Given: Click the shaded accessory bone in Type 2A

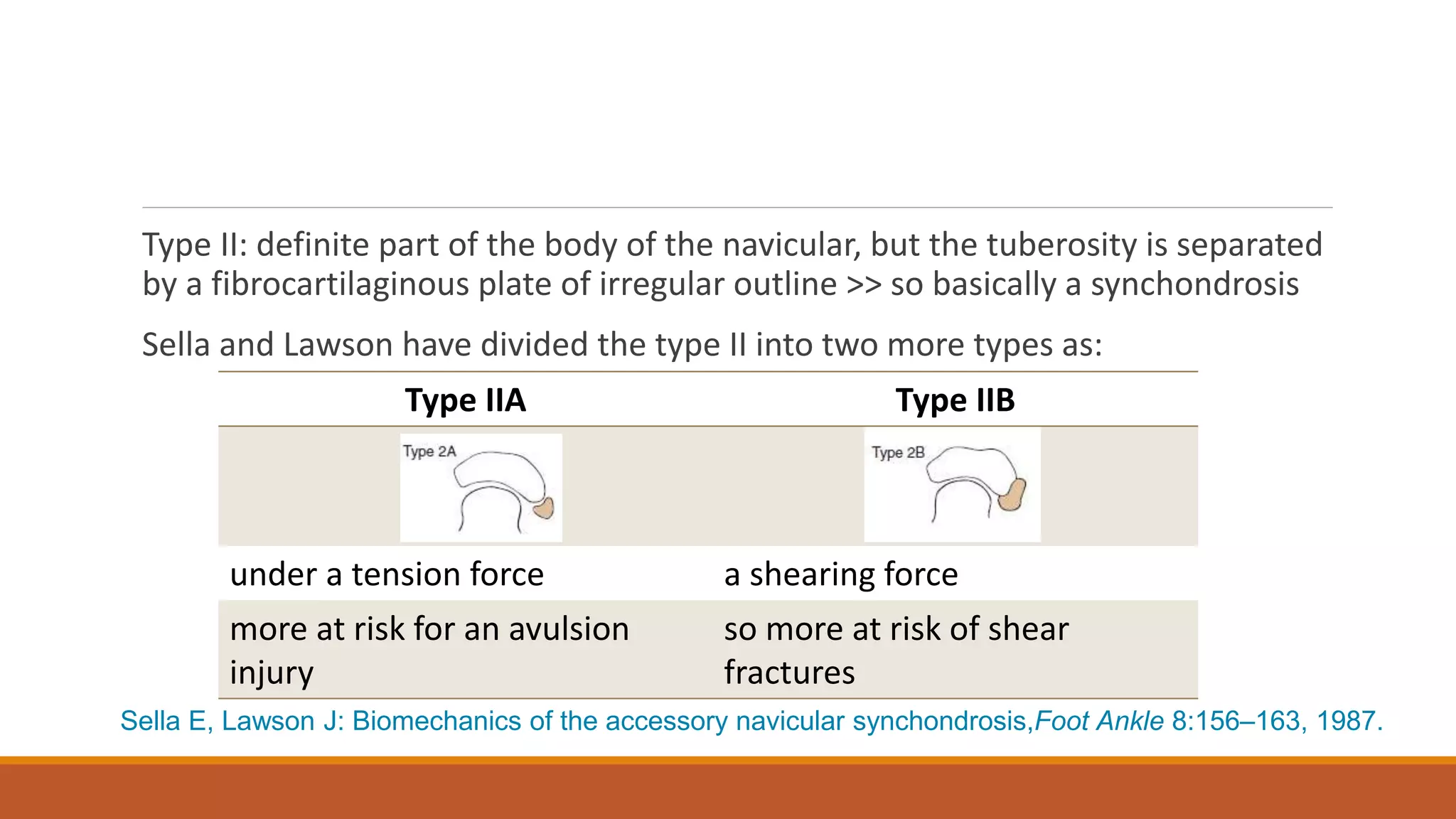Looking at the screenshot, I should pos(544,508).
